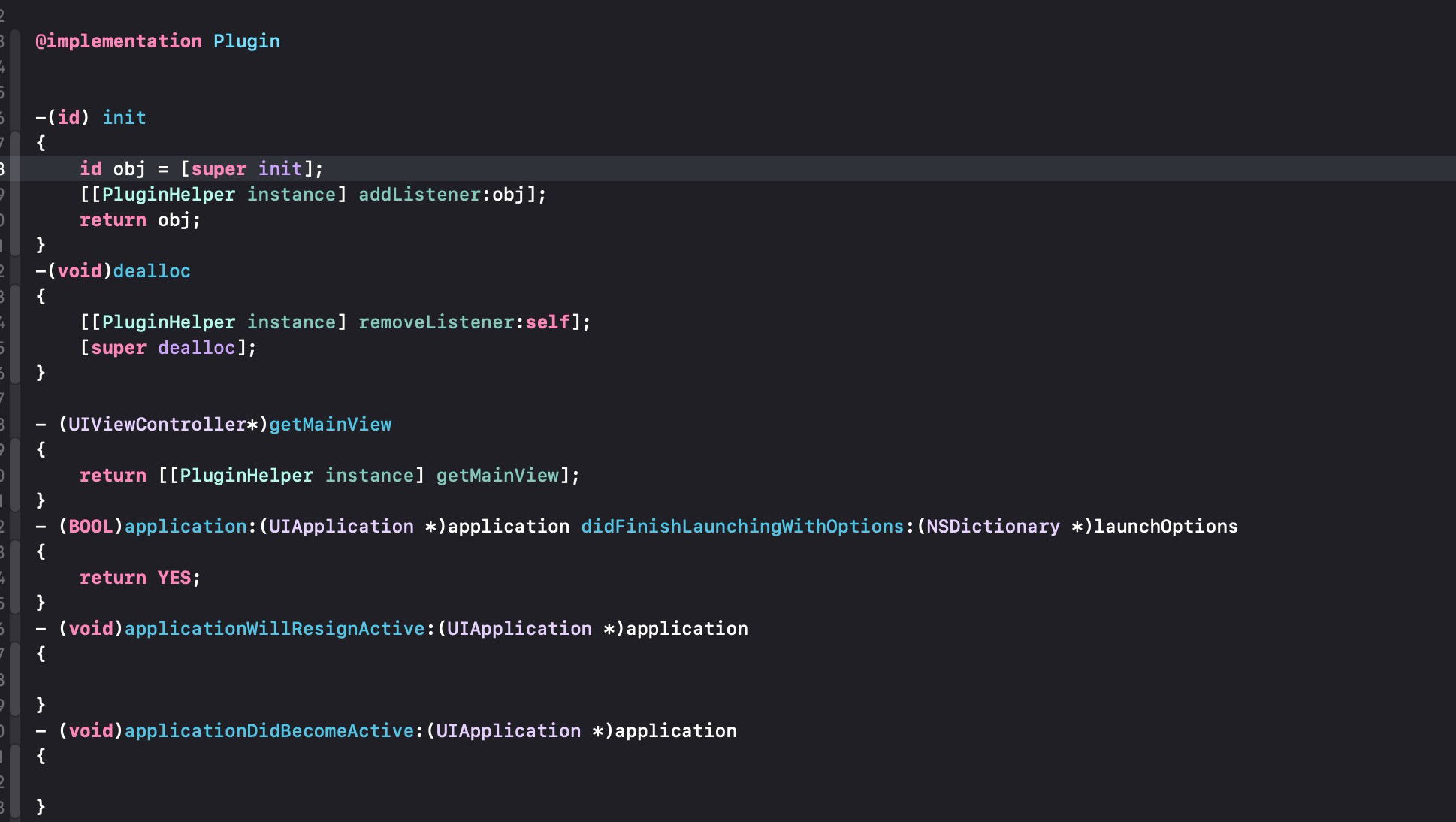The height and width of the screenshot is (822, 1456).
Task: Click the launchOptions parameter name
Action: point(1165,527)
